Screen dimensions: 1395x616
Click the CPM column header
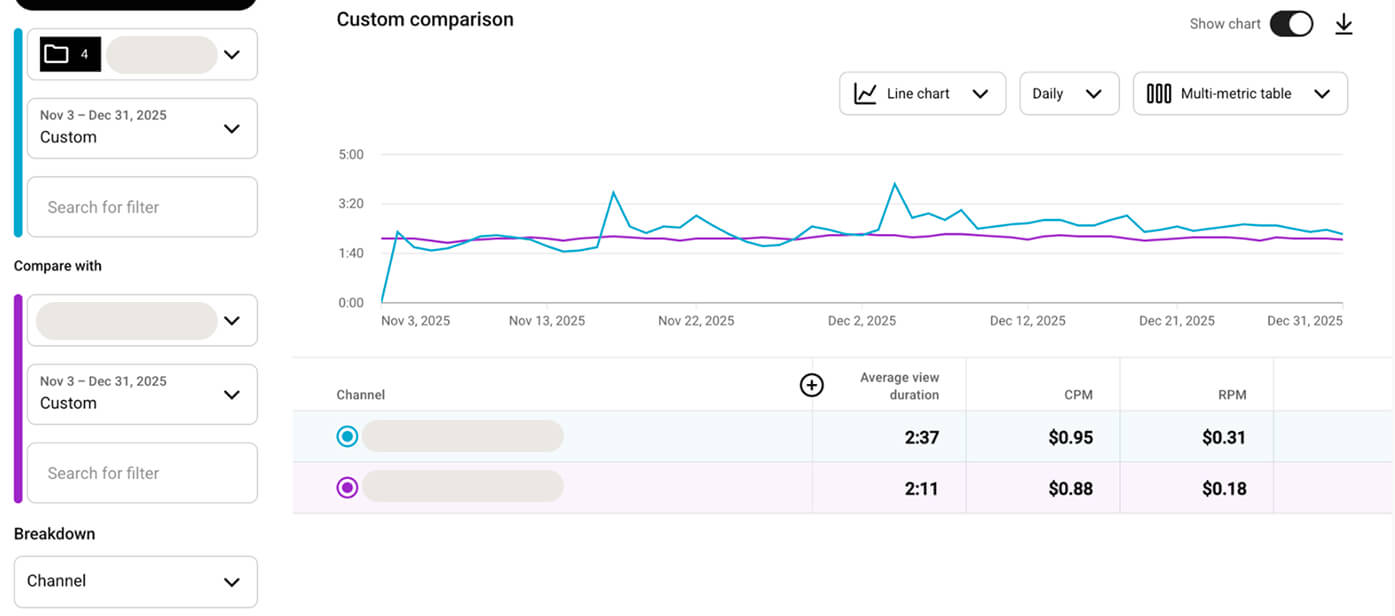click(x=1078, y=395)
